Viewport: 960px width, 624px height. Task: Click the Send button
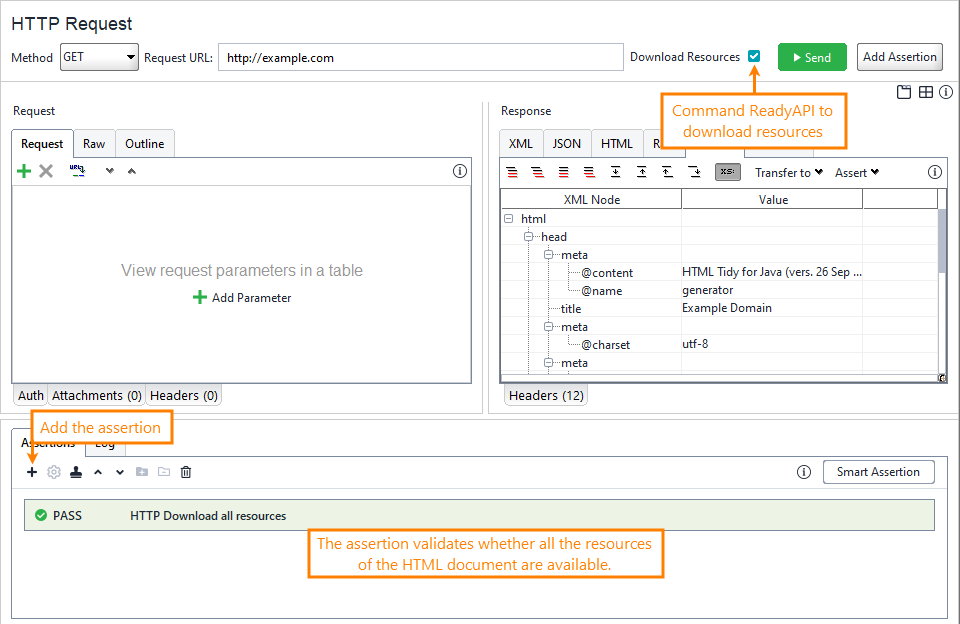click(812, 57)
